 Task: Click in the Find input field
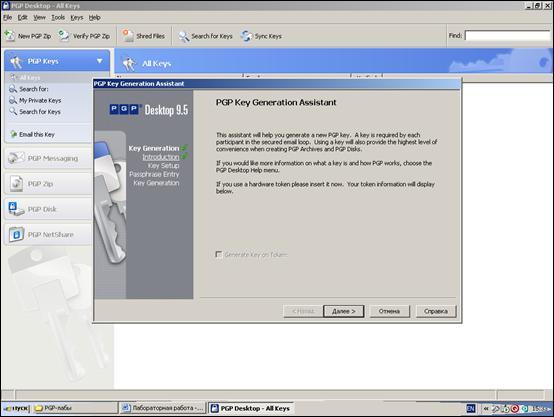pos(507,36)
